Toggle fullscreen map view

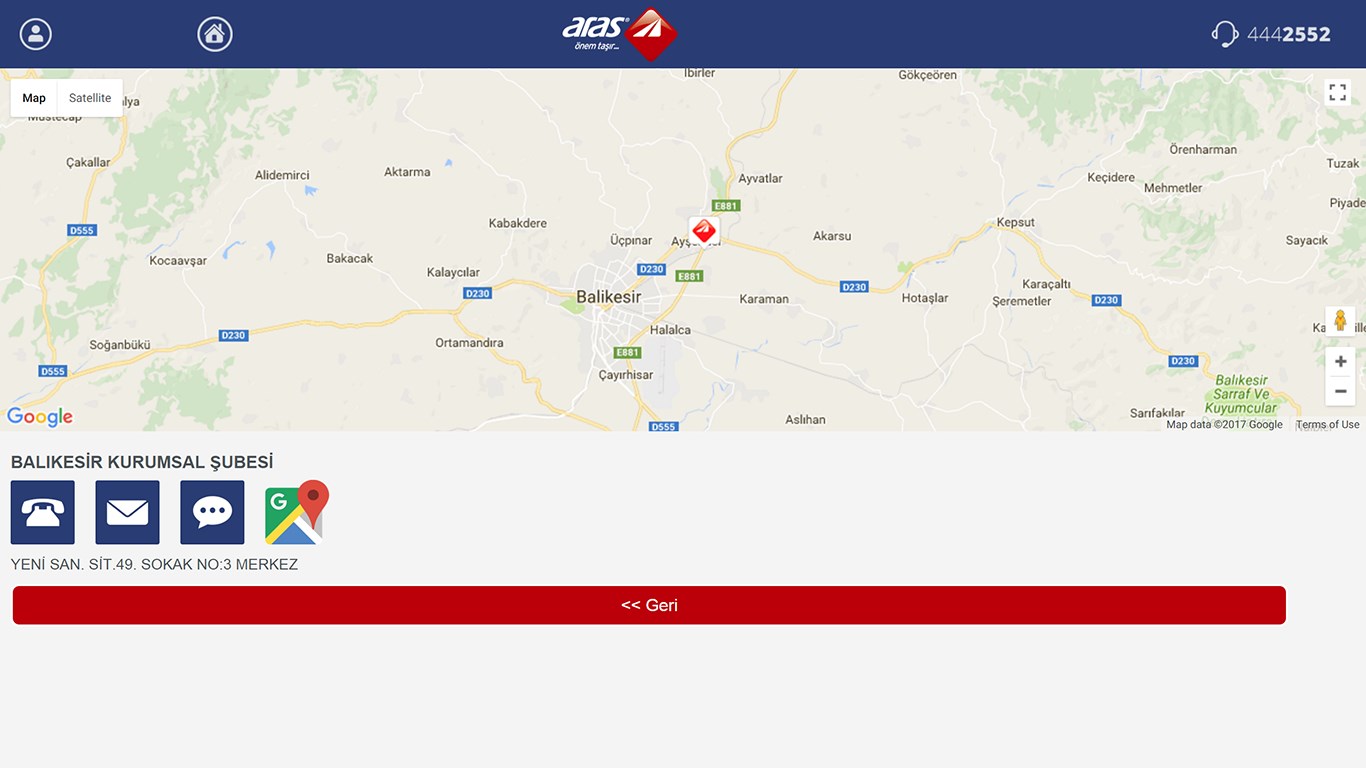click(x=1338, y=93)
